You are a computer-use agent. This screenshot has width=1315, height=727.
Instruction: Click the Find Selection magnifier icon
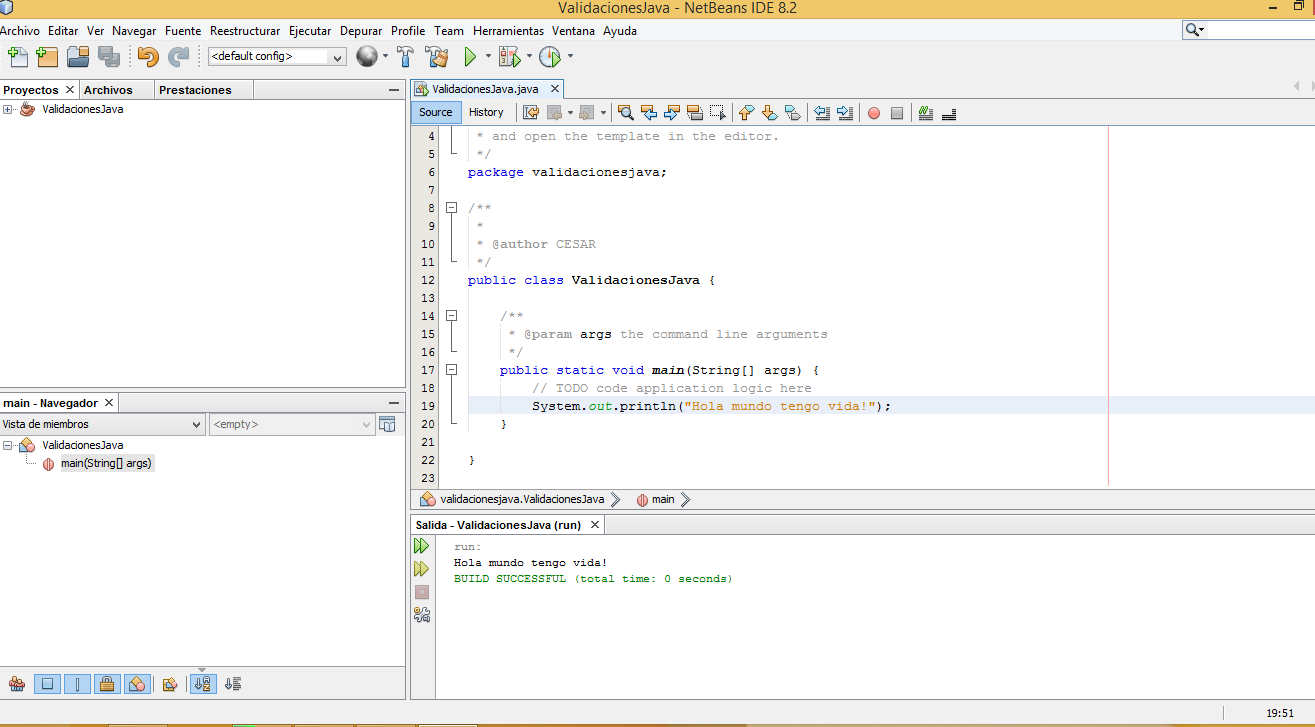point(626,113)
